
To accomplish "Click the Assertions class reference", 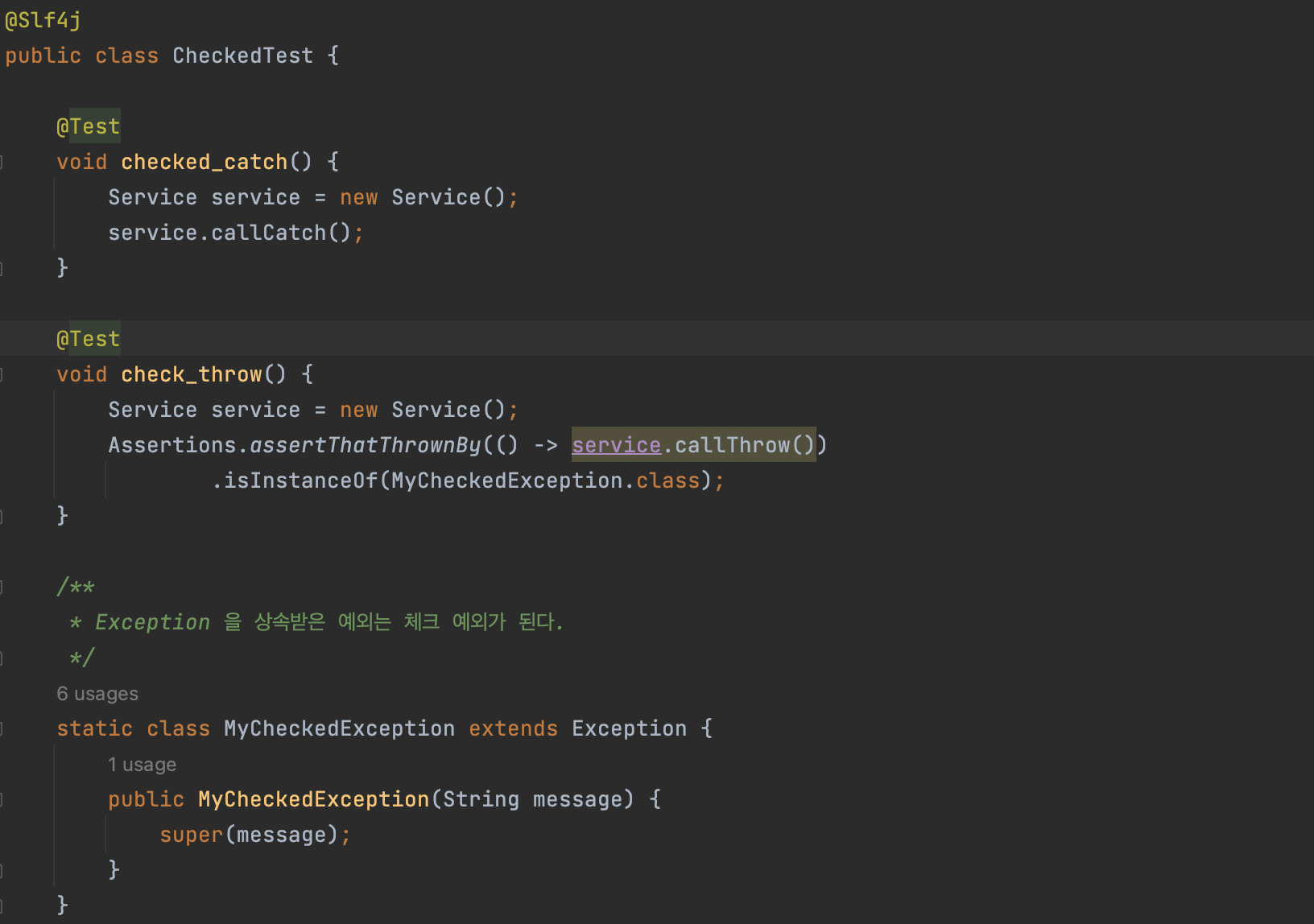I will tap(172, 445).
